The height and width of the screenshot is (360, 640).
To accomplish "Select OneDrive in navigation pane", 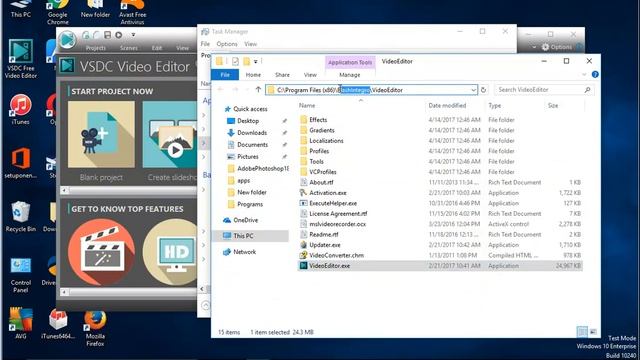I will [245, 220].
